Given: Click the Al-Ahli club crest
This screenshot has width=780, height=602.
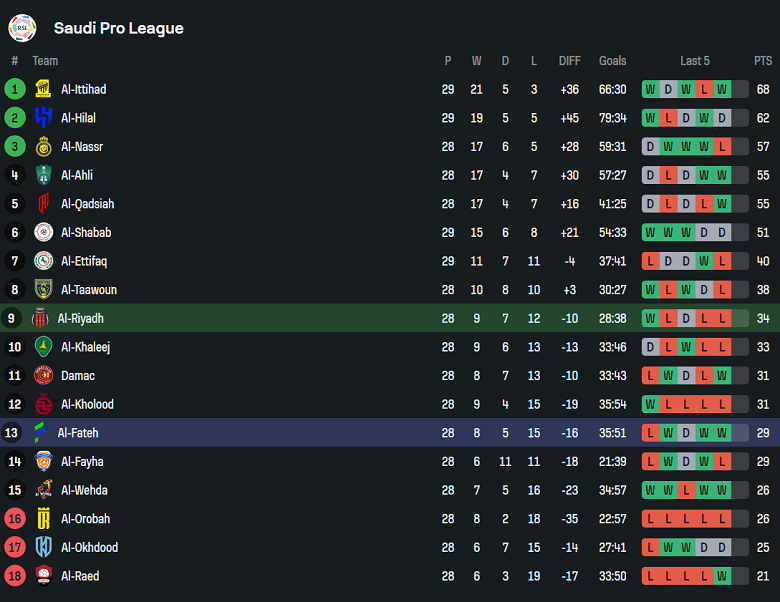Looking at the screenshot, I should [x=43, y=175].
